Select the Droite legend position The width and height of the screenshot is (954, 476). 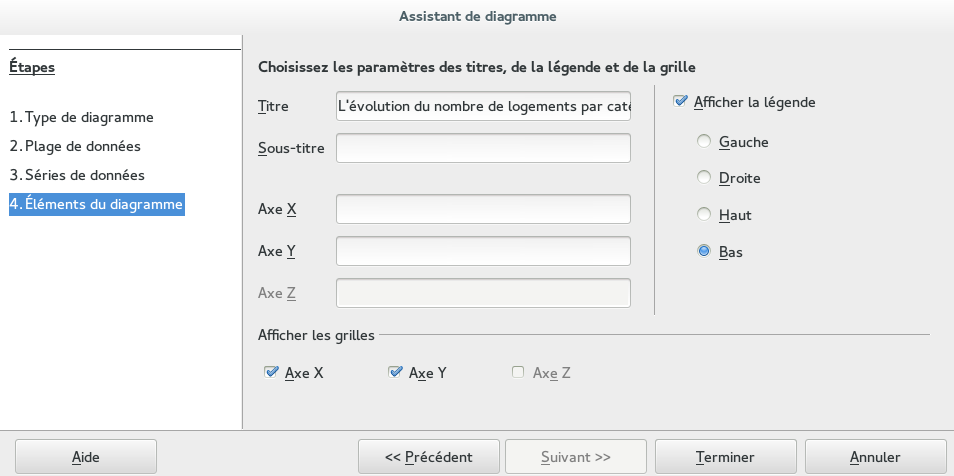pos(704,178)
